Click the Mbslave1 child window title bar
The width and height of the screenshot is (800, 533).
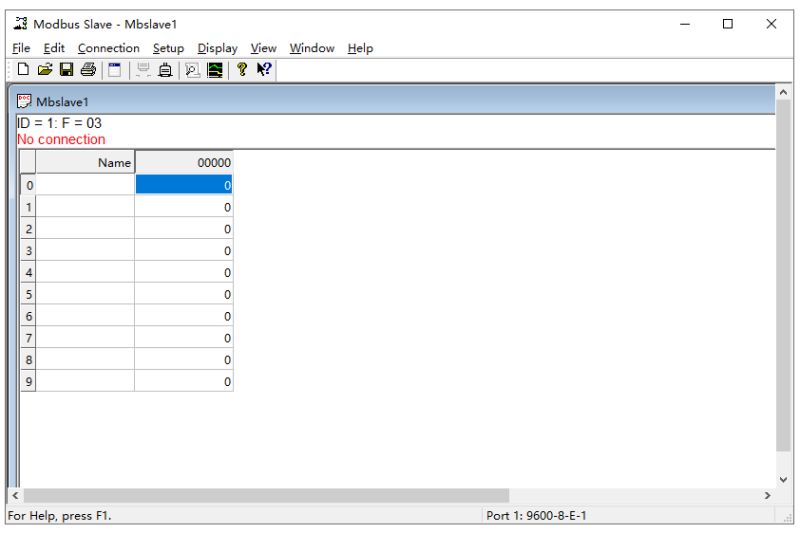(393, 101)
